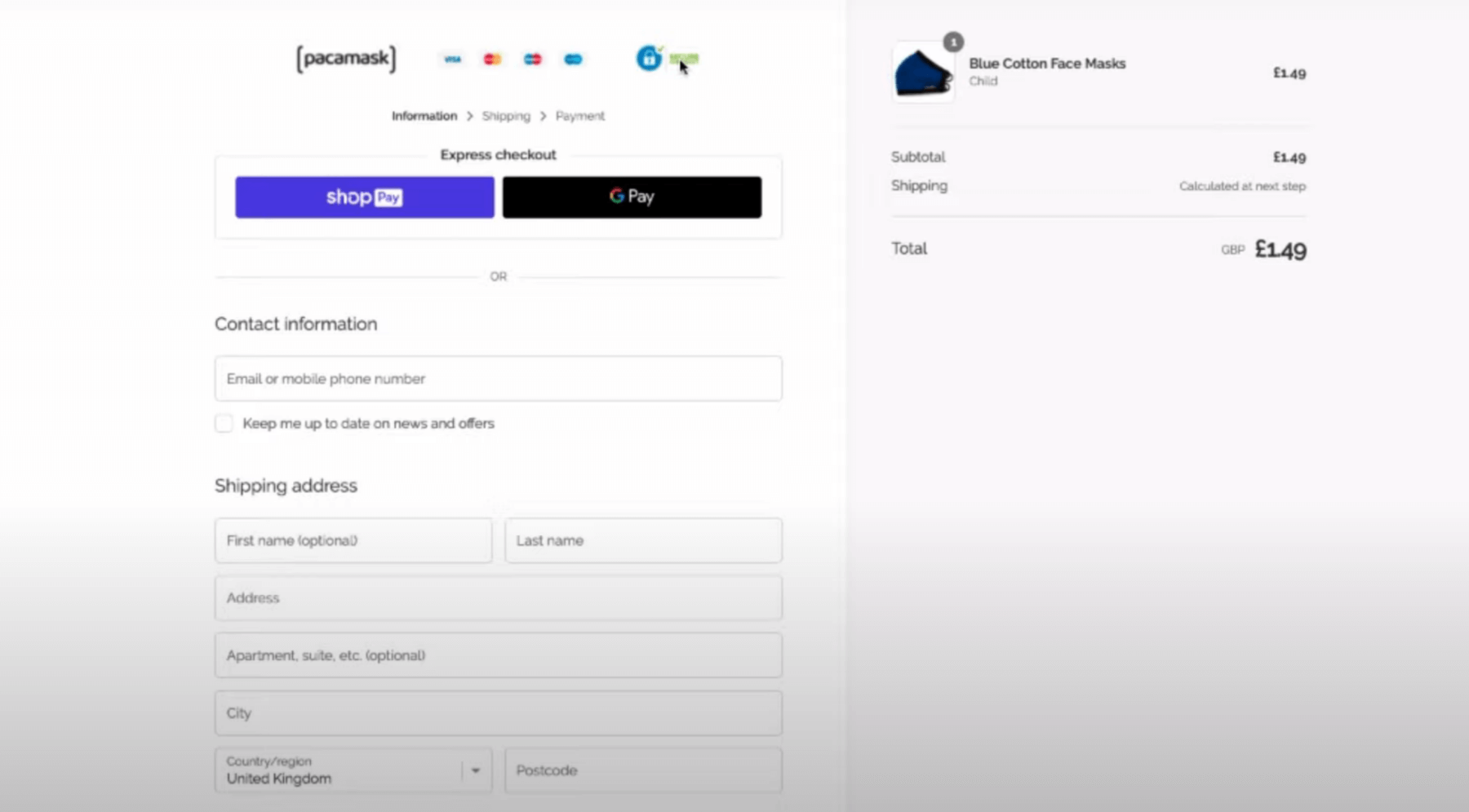
Task: Click the blue padlock security icon
Action: coord(649,58)
